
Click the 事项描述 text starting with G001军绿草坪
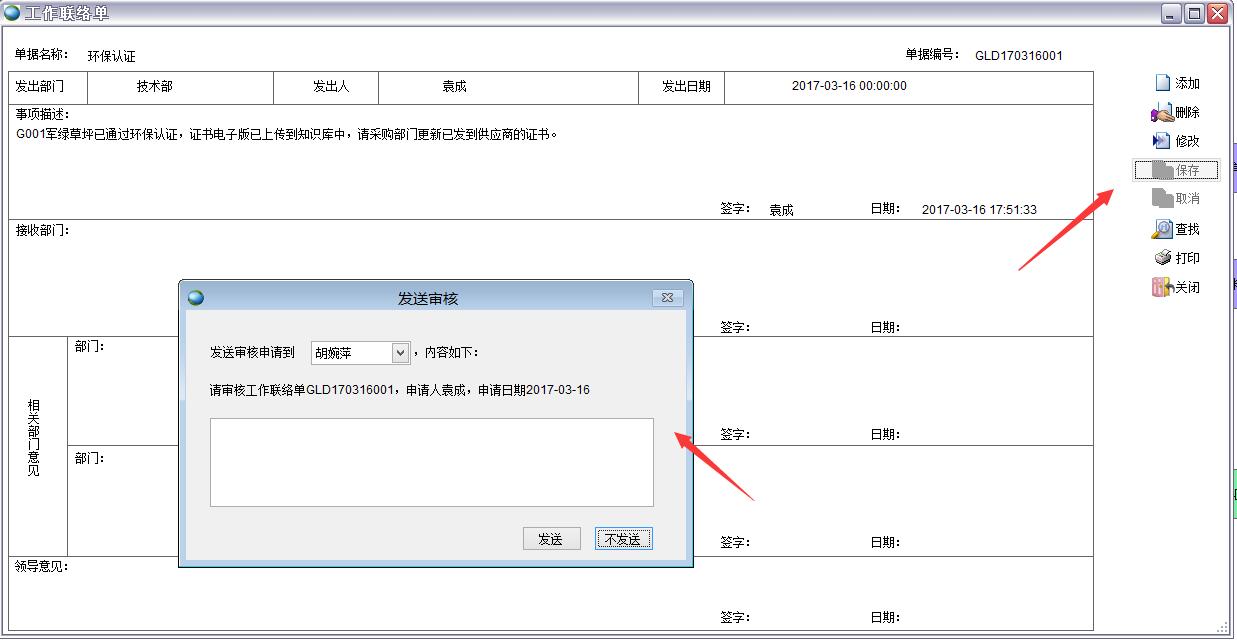tap(287, 134)
